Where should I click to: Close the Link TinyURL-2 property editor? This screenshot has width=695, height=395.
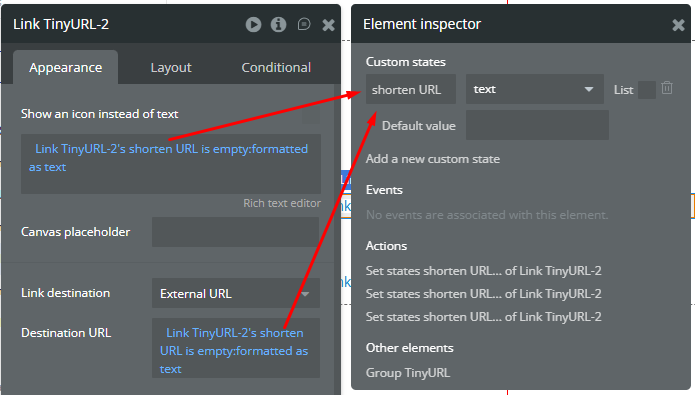[328, 25]
